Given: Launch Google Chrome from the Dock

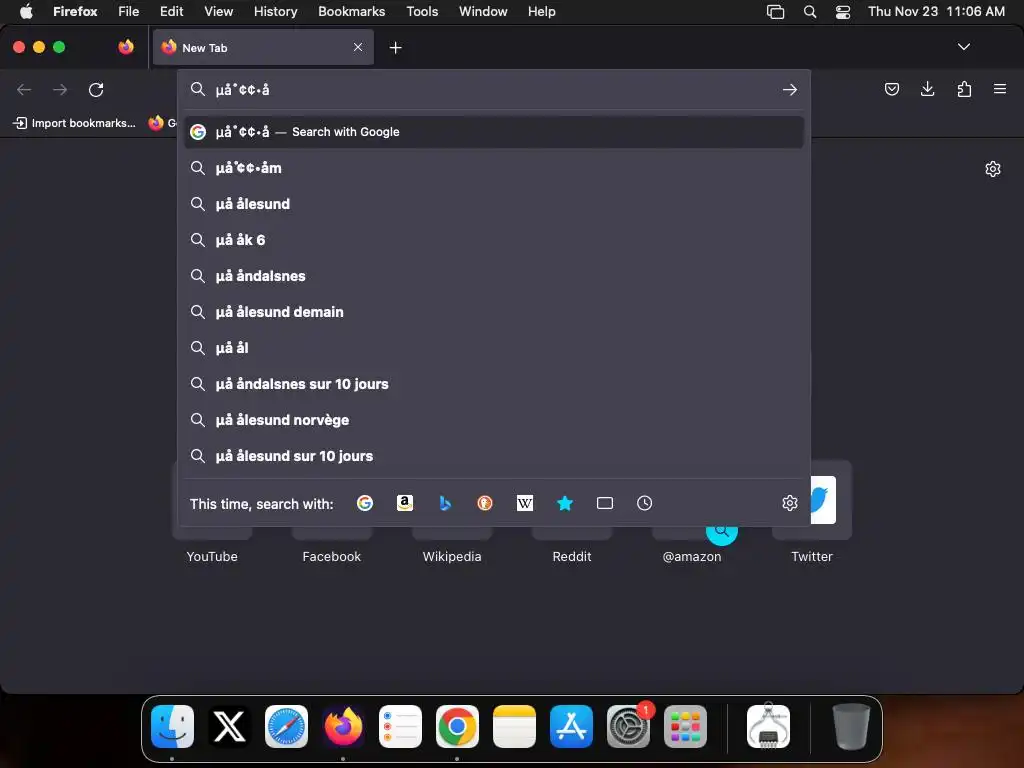Looking at the screenshot, I should tap(457, 726).
